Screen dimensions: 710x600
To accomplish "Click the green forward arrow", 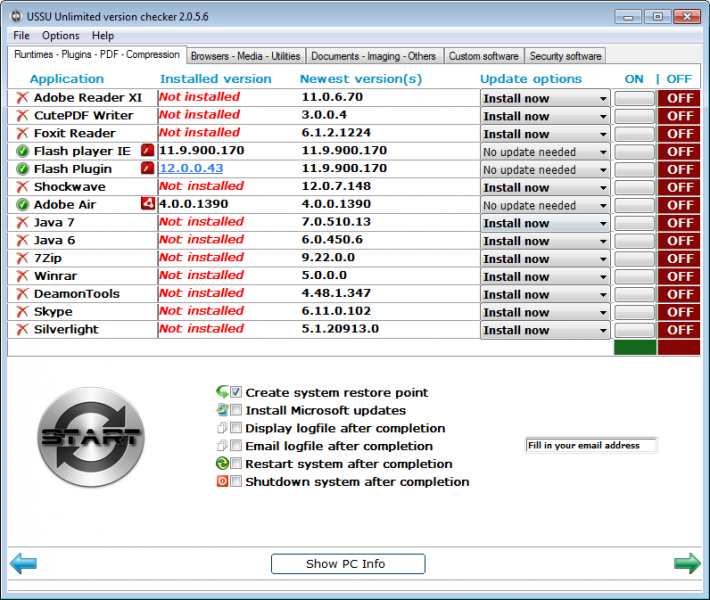I will [687, 563].
